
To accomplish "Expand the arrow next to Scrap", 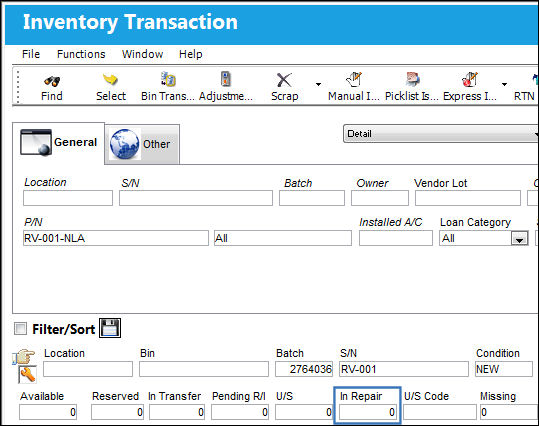I will coord(318,84).
